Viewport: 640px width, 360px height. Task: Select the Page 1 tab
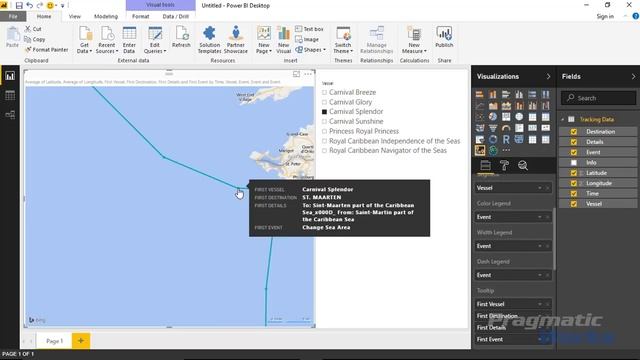pos(54,341)
